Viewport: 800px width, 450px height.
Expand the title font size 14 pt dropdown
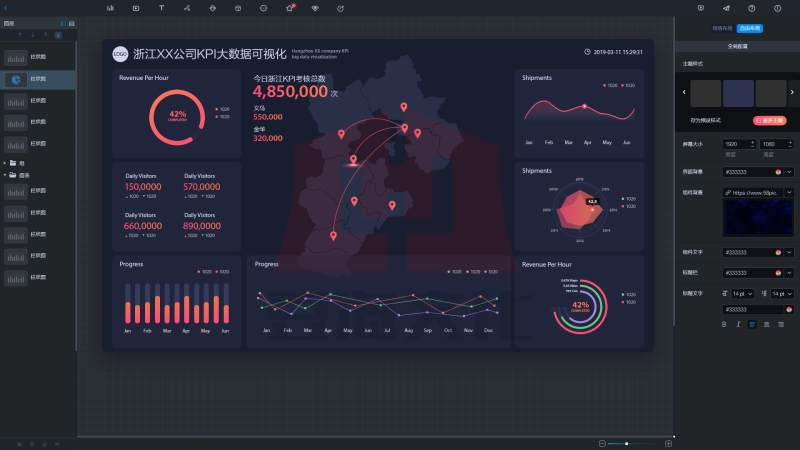(x=752, y=293)
